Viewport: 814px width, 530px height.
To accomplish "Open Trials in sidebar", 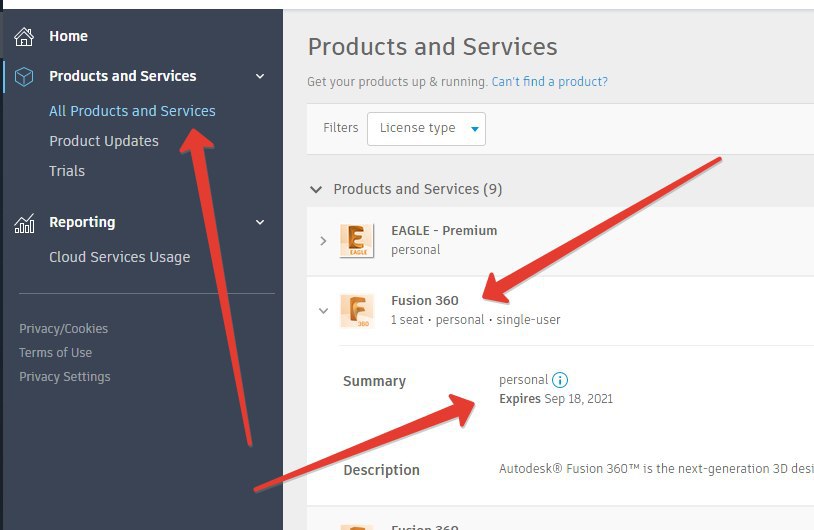I will [67, 171].
